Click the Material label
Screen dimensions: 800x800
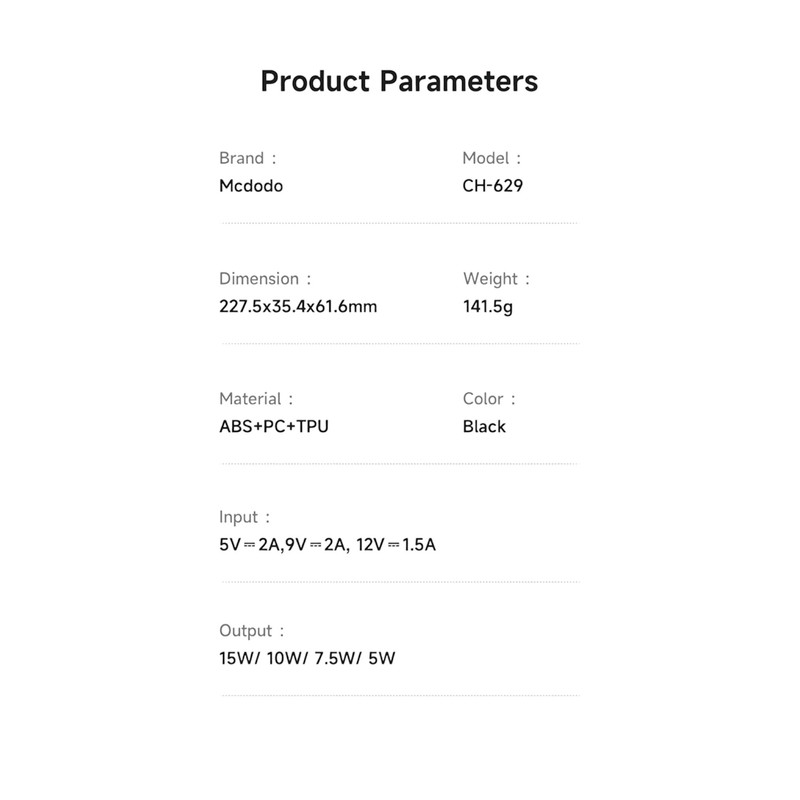tap(251, 399)
